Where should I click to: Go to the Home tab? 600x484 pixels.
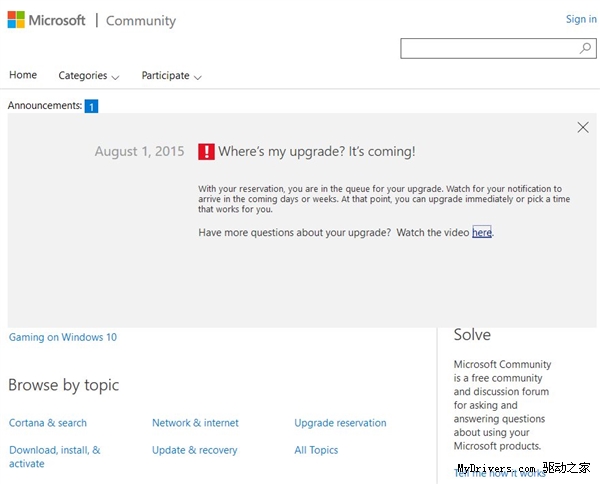point(23,75)
